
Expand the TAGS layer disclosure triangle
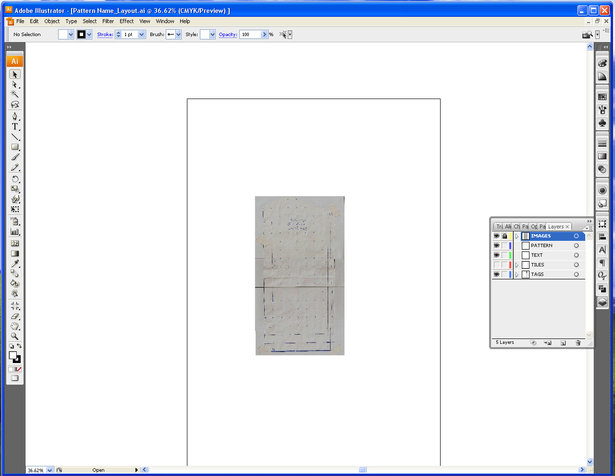coord(517,274)
